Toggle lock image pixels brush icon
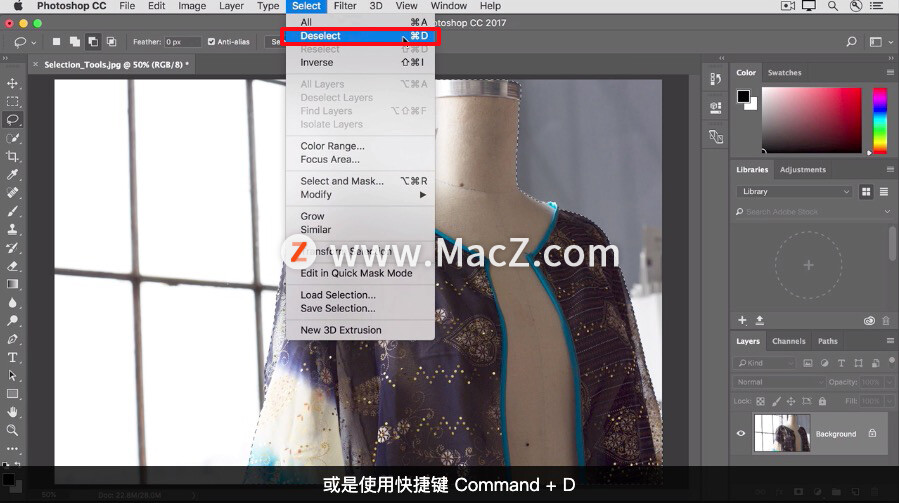899x503 pixels. (776, 401)
